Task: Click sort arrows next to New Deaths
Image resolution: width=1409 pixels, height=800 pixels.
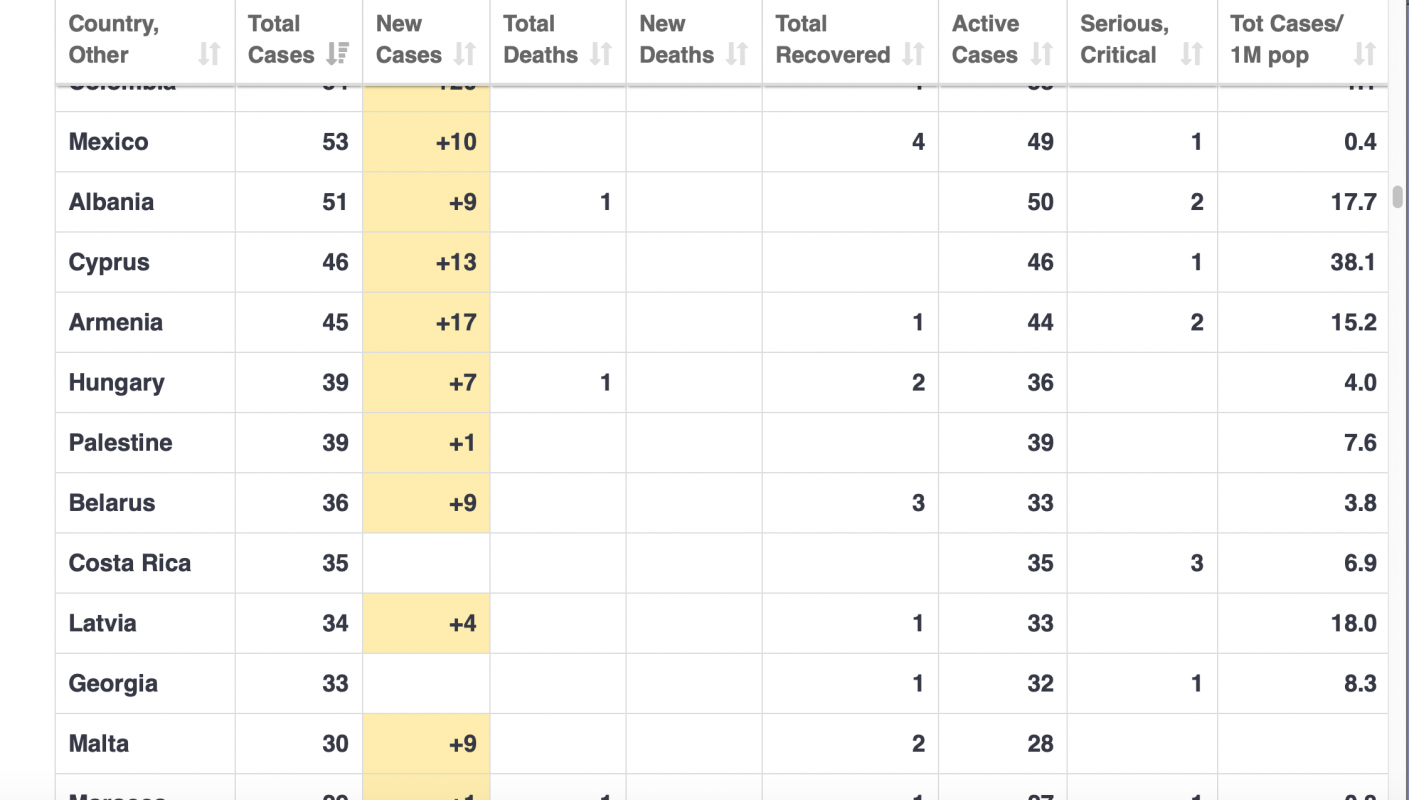Action: pyautogui.click(x=737, y=54)
